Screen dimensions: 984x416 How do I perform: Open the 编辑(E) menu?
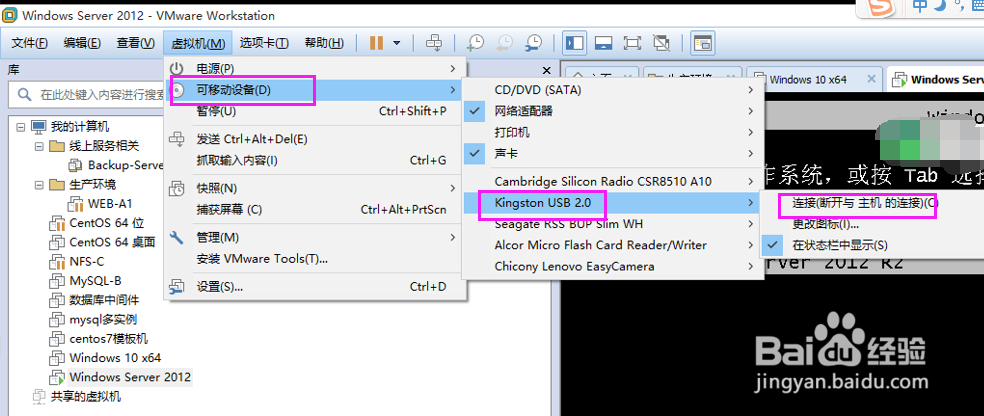(x=82, y=43)
